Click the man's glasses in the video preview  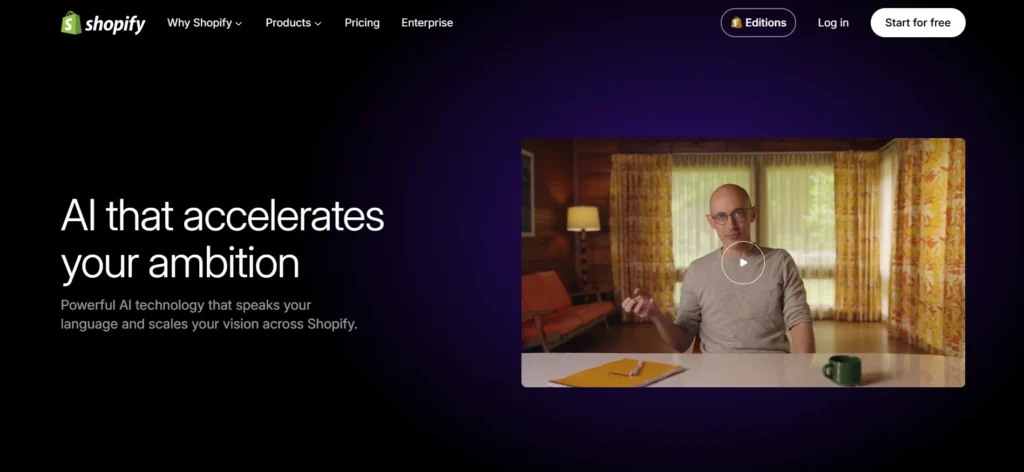[x=731, y=216]
